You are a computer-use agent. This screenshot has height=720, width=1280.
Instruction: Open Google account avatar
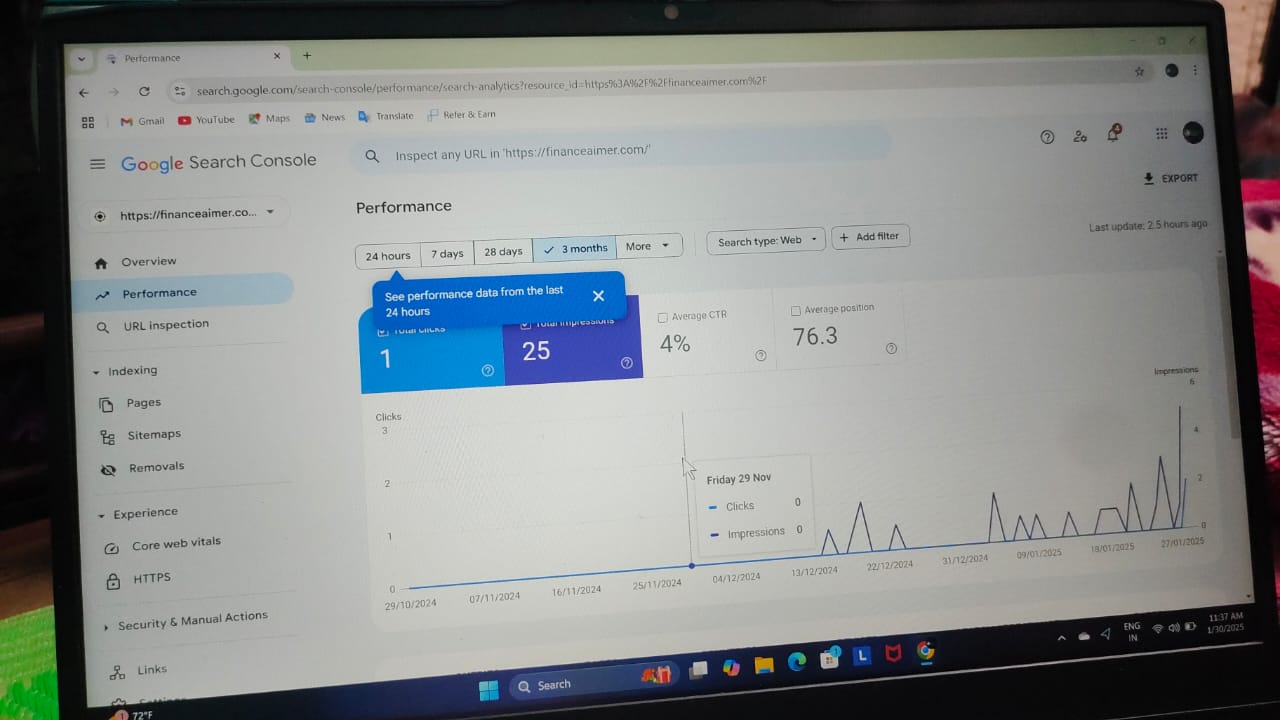(1192, 132)
